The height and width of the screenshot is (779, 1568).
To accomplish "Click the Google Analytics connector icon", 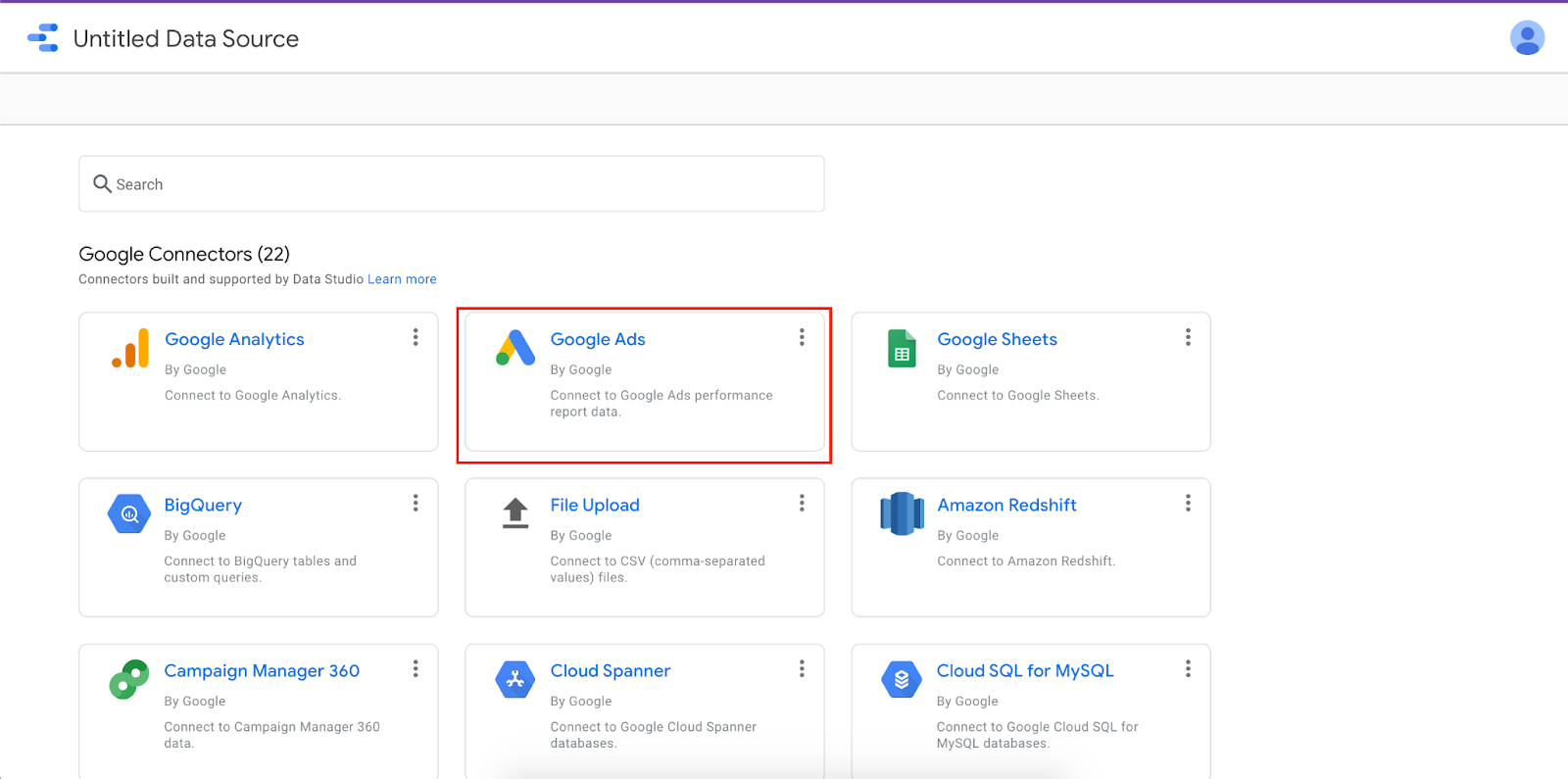I will [130, 348].
